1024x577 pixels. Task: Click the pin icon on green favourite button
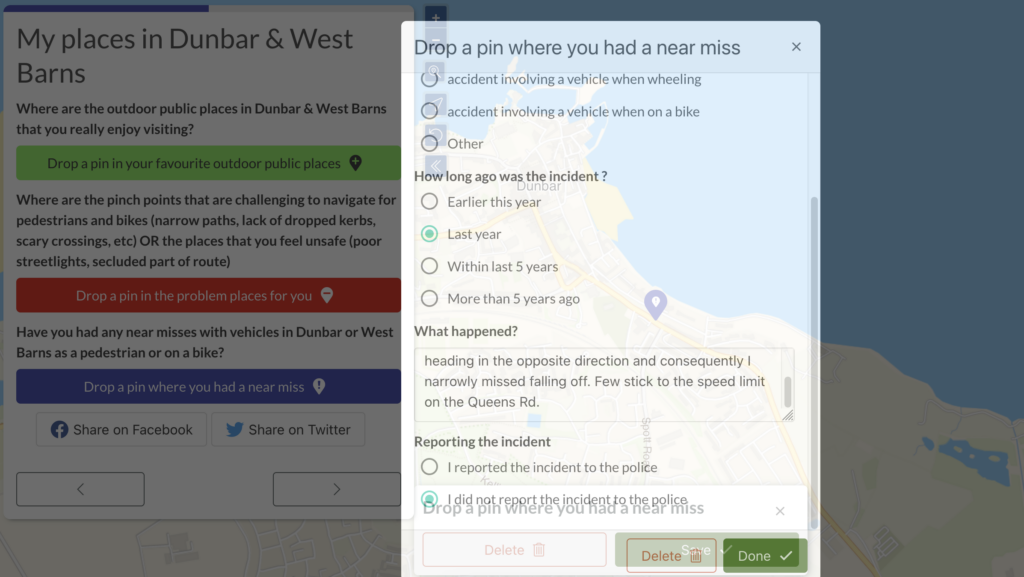[x=355, y=163]
